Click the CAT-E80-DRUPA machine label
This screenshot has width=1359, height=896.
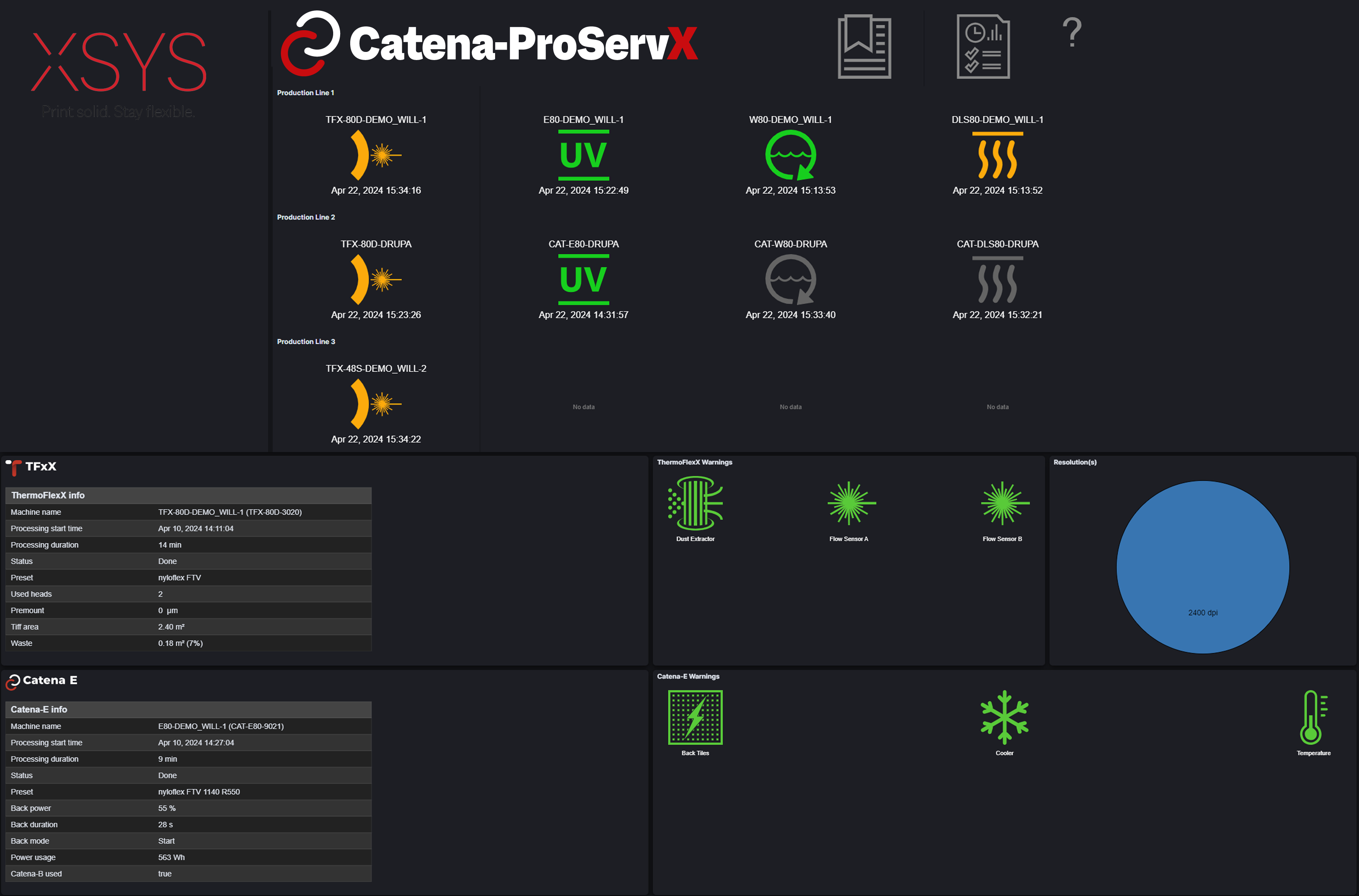click(x=583, y=244)
